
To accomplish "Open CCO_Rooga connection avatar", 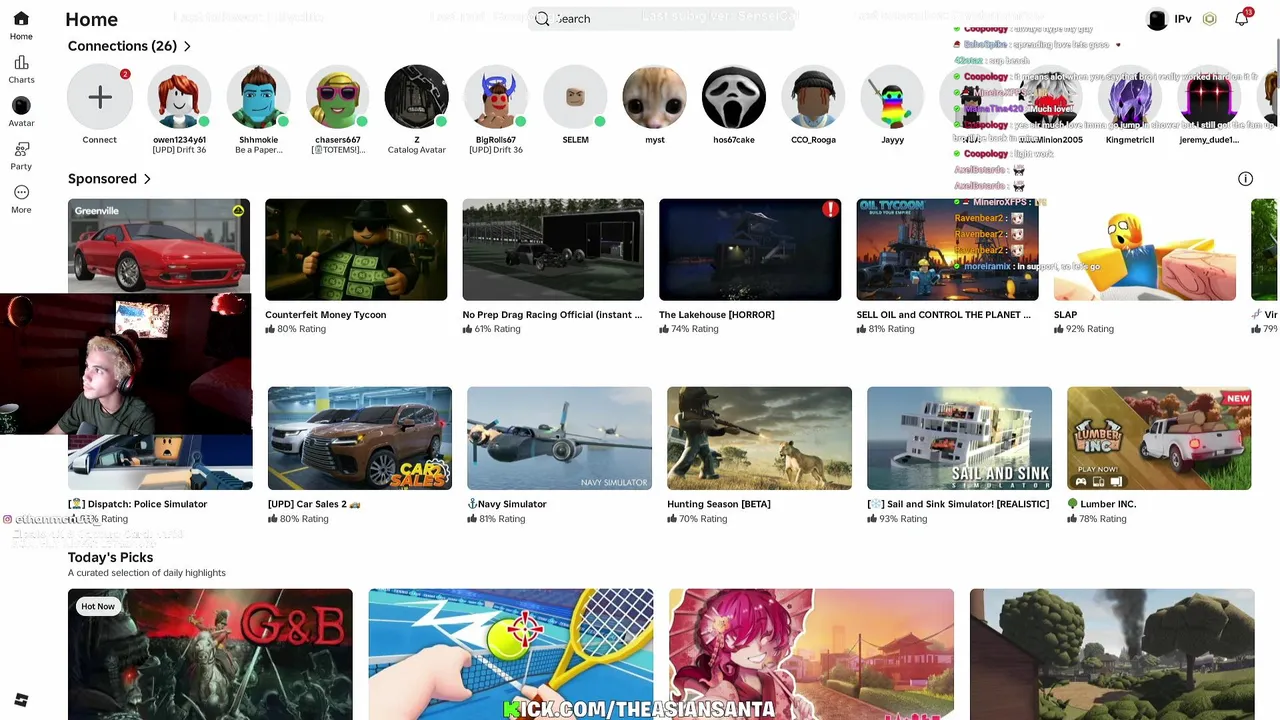I will pyautogui.click(x=813, y=97).
